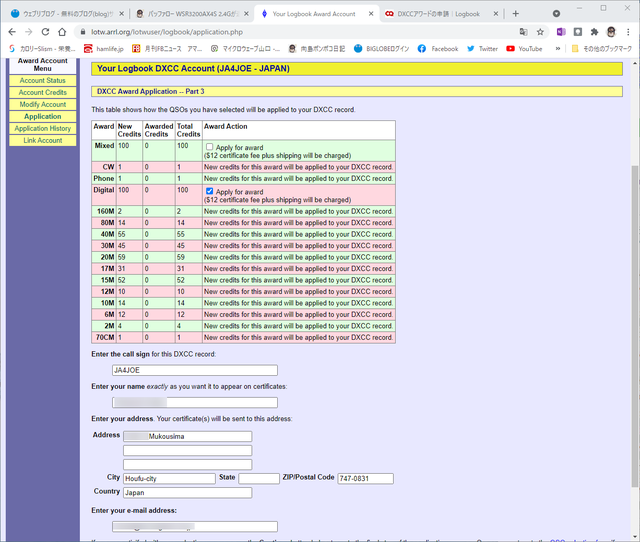
Task: Open the monthly FB News bookmark
Action: [167, 49]
